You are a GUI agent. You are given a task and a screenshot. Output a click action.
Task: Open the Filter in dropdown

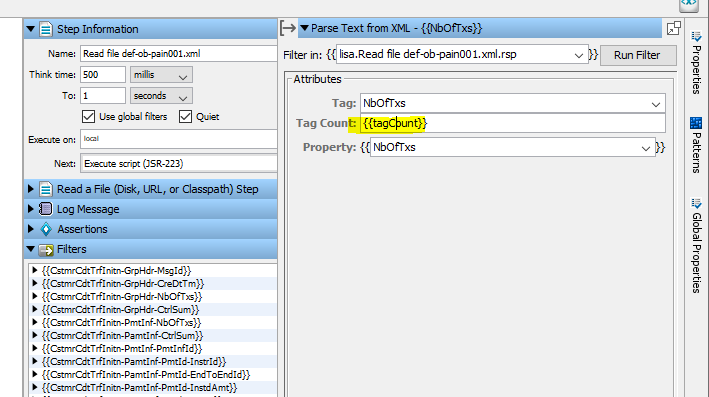578,55
